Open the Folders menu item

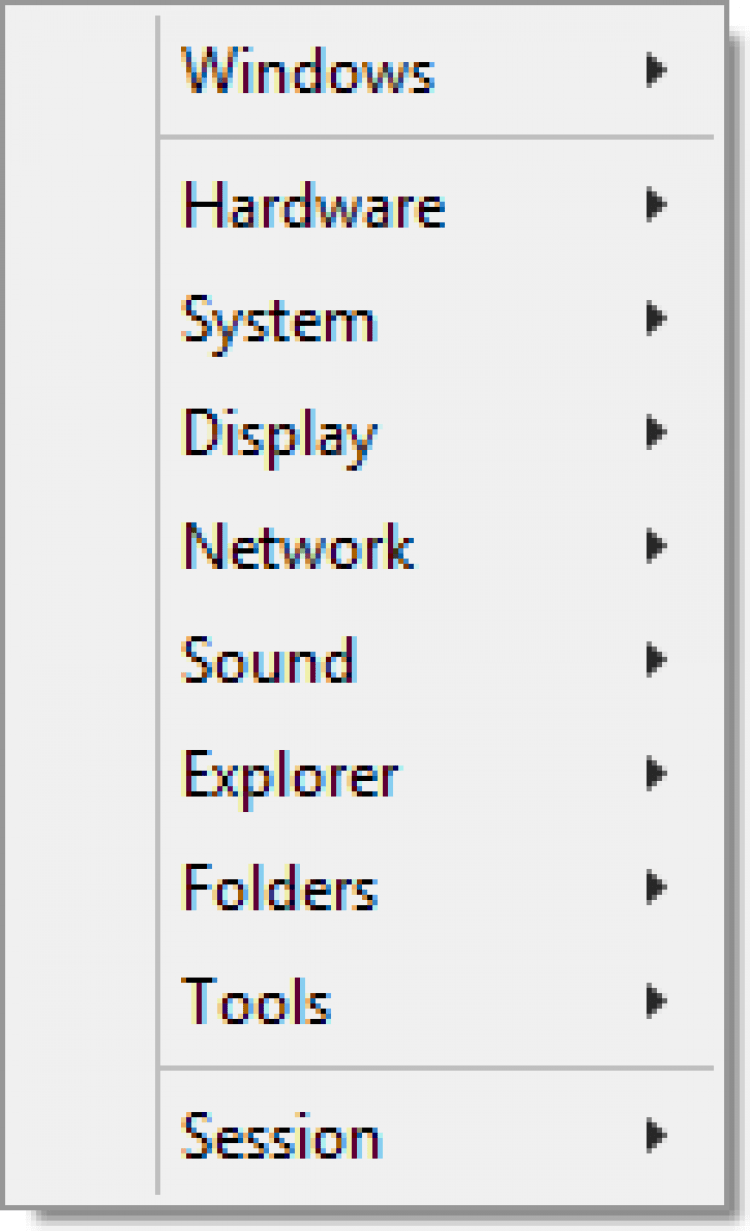280,887
